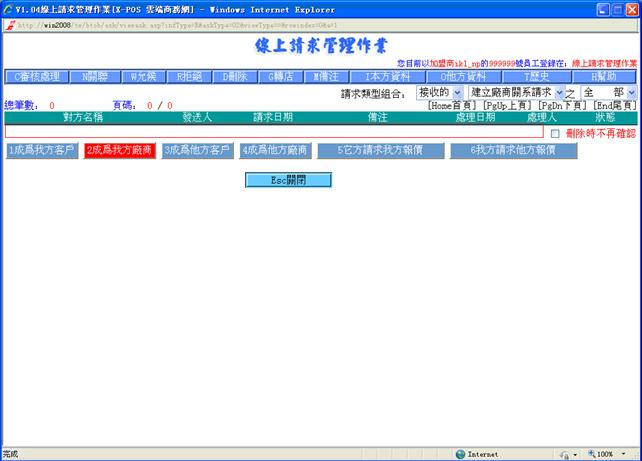This screenshot has height=461, width=642.
Task: Expand the 接收的 request direction dropdown
Action: click(440, 92)
